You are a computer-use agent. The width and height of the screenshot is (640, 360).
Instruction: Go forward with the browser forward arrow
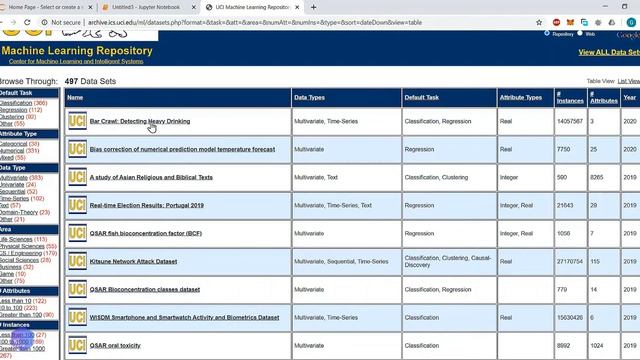click(13, 22)
